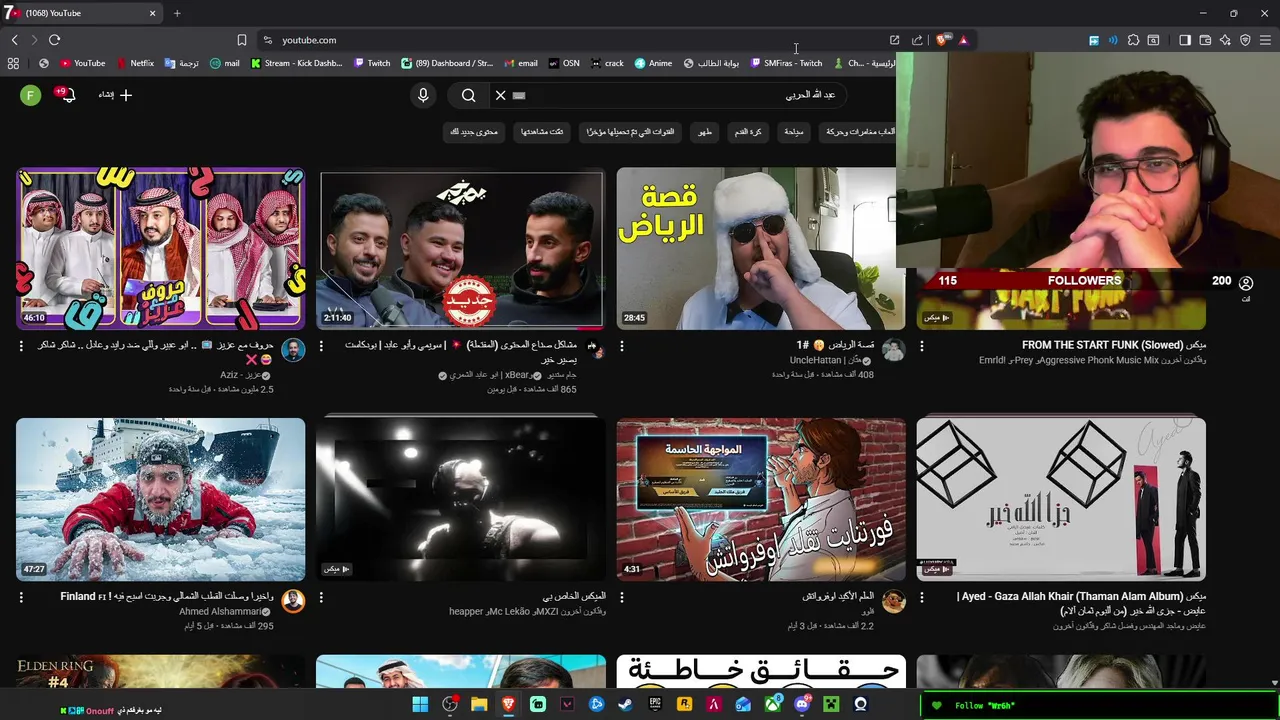Select the 'تمّت مشاهدتها' filter chip
Image resolution: width=1280 pixels, height=720 pixels.
(542, 132)
